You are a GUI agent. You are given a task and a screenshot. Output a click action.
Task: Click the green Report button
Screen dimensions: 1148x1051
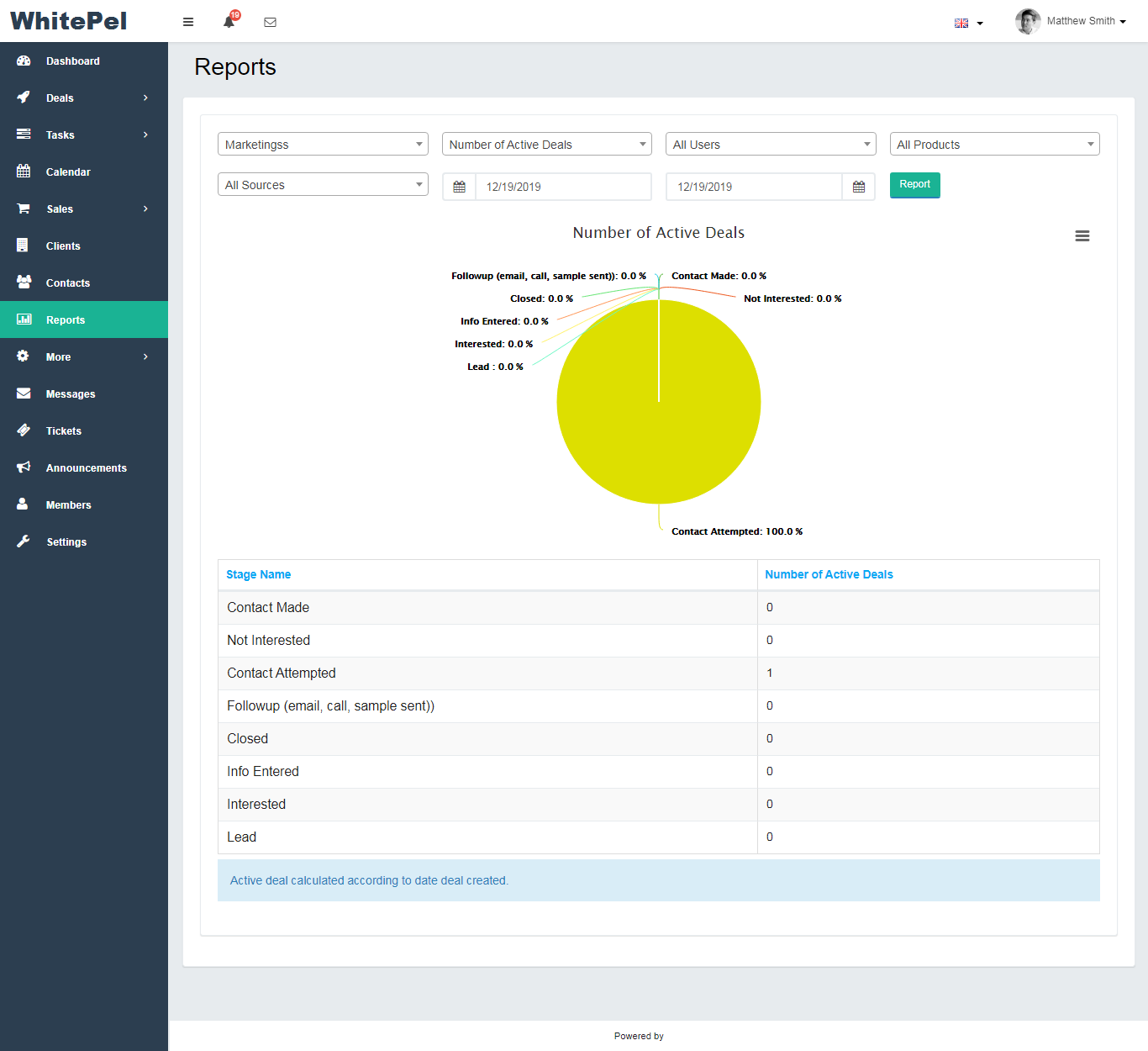(x=914, y=185)
